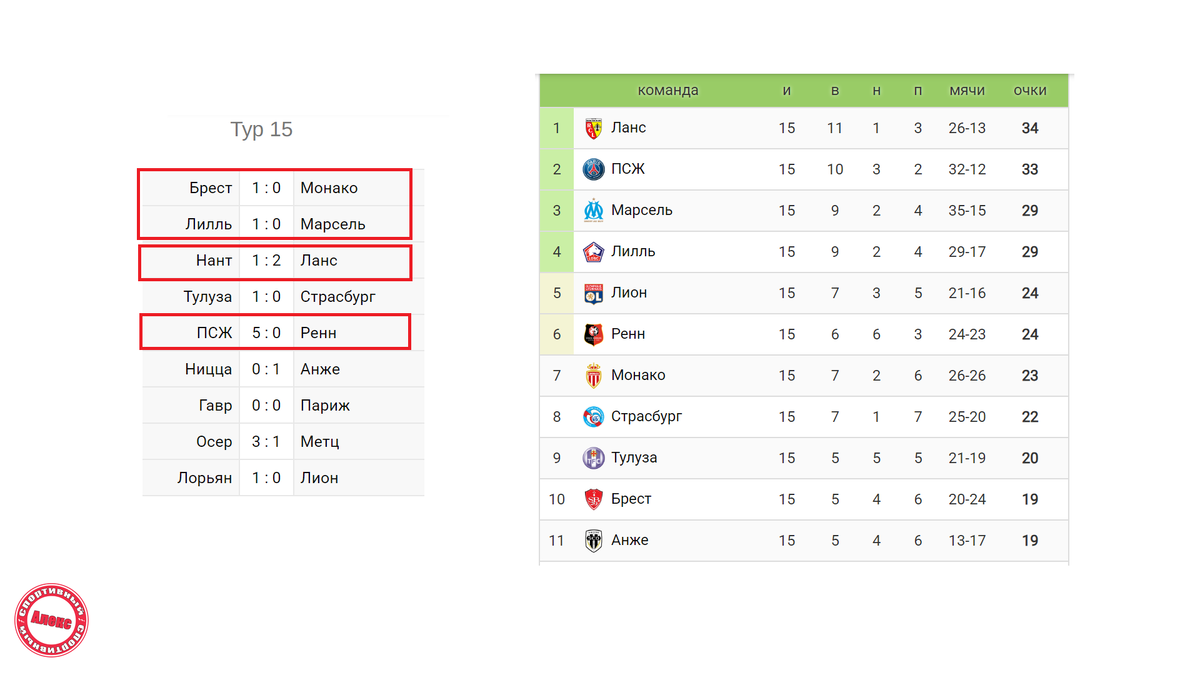The width and height of the screenshot is (1200, 675).
Task: Click the Lyon club crest
Action: (594, 293)
